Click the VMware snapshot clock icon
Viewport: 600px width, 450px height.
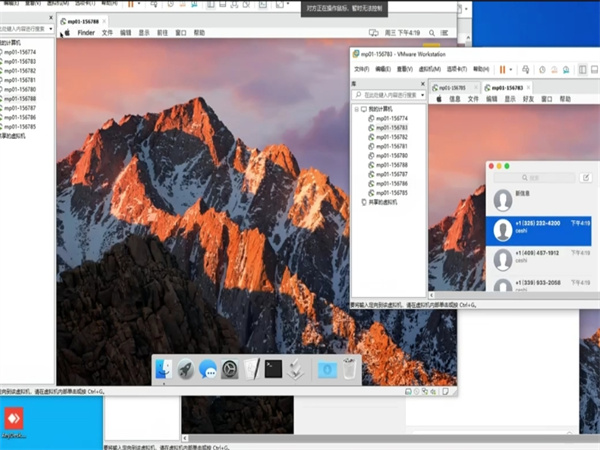[x=541, y=70]
